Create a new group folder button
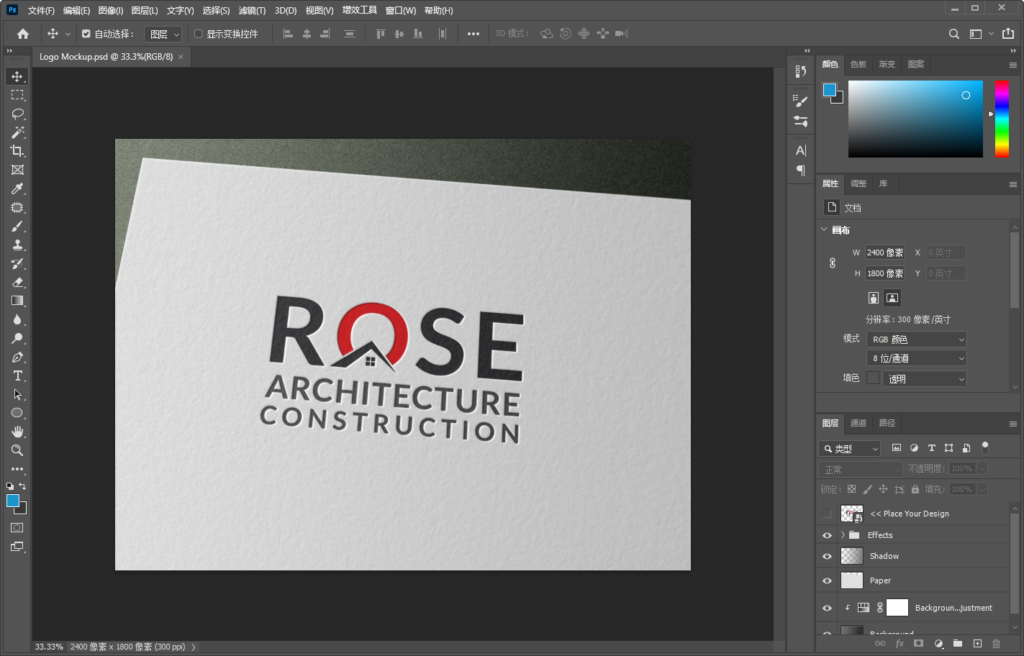This screenshot has width=1024, height=656. point(957,644)
